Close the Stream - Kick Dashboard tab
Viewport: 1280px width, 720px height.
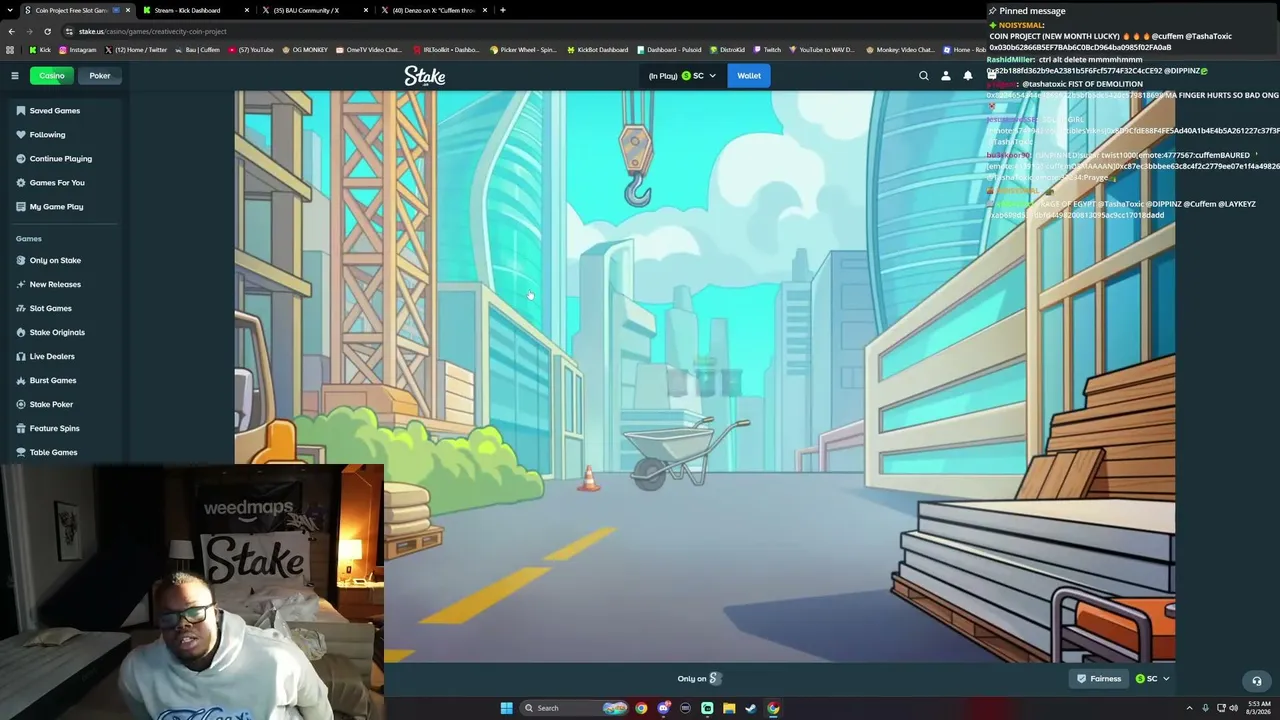[x=246, y=10]
